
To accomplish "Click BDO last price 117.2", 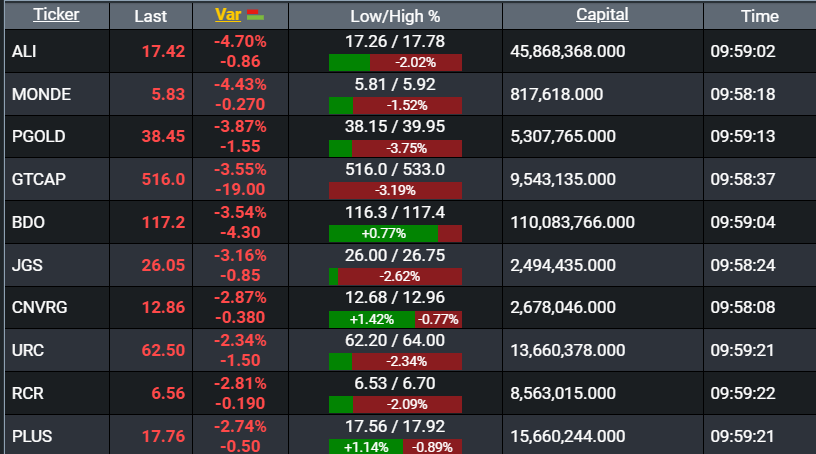I will [x=163, y=222].
